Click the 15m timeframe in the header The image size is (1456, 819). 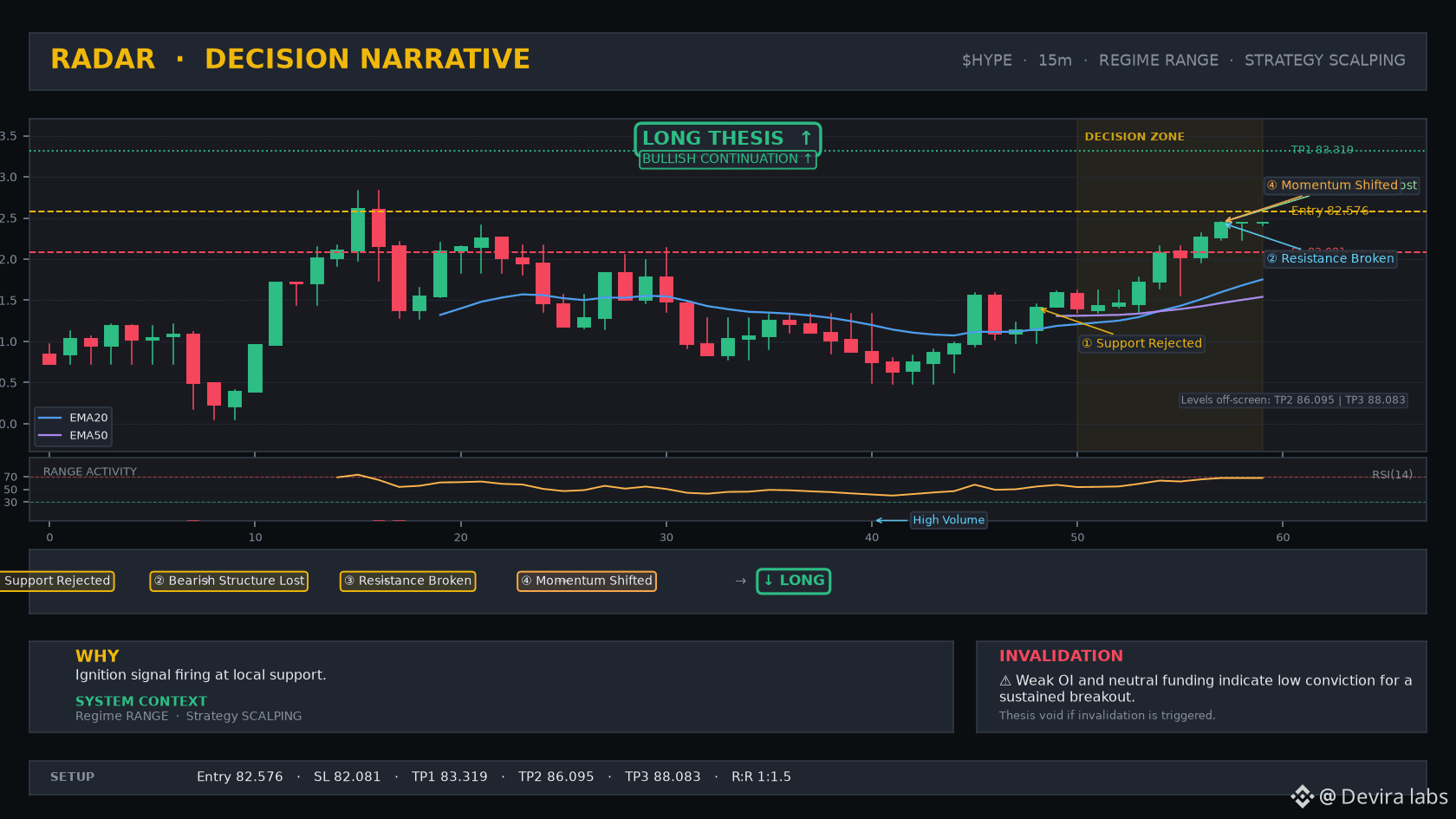click(x=1055, y=61)
